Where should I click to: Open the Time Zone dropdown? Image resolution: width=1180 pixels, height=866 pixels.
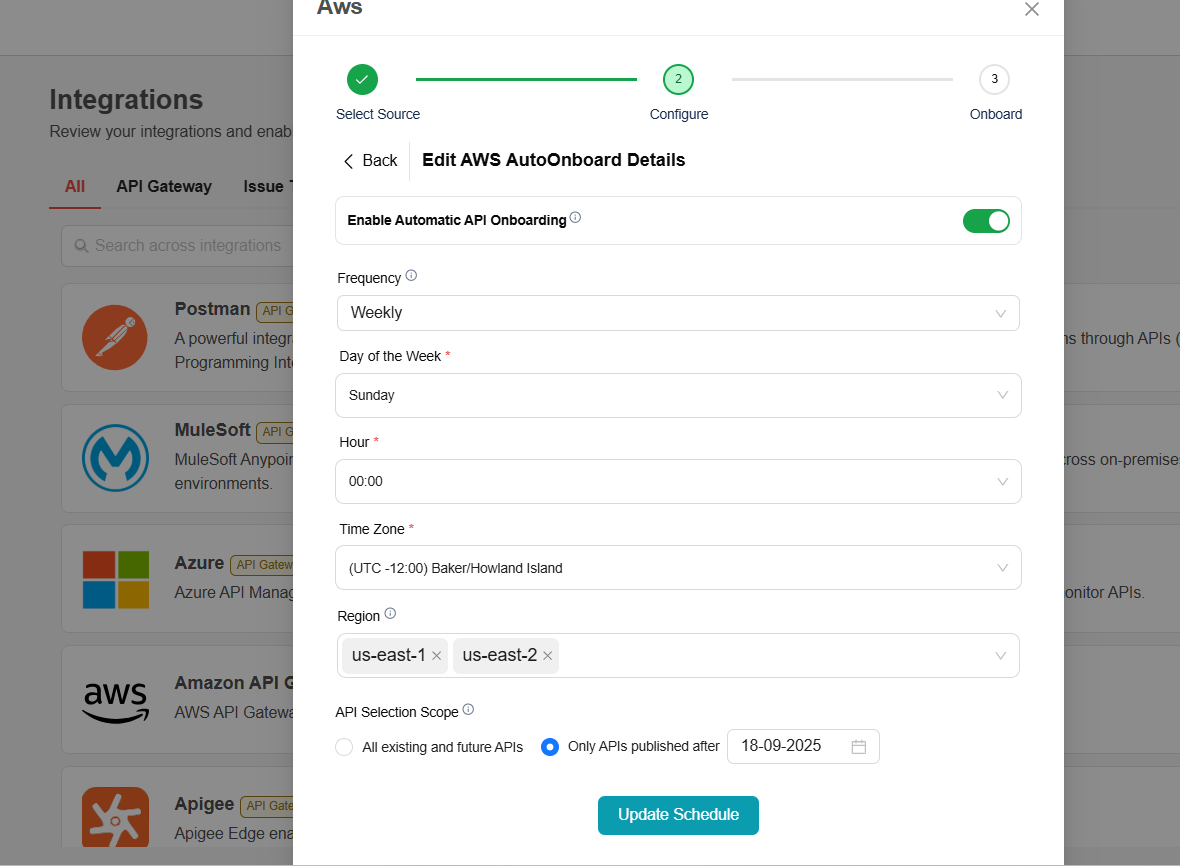[x=678, y=568]
